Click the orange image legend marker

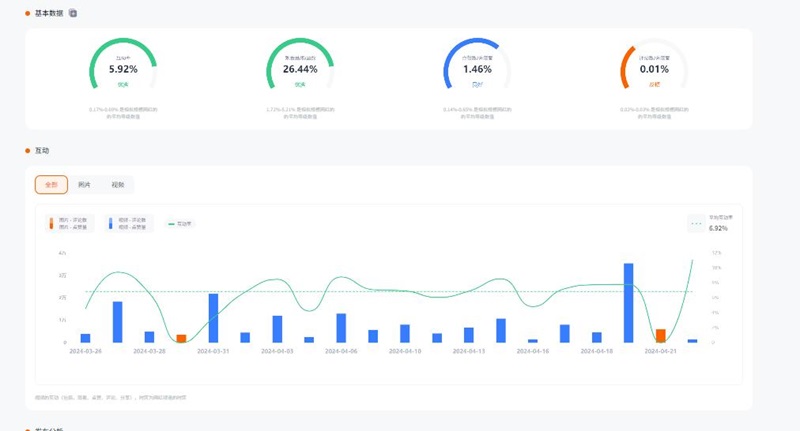tap(52, 223)
